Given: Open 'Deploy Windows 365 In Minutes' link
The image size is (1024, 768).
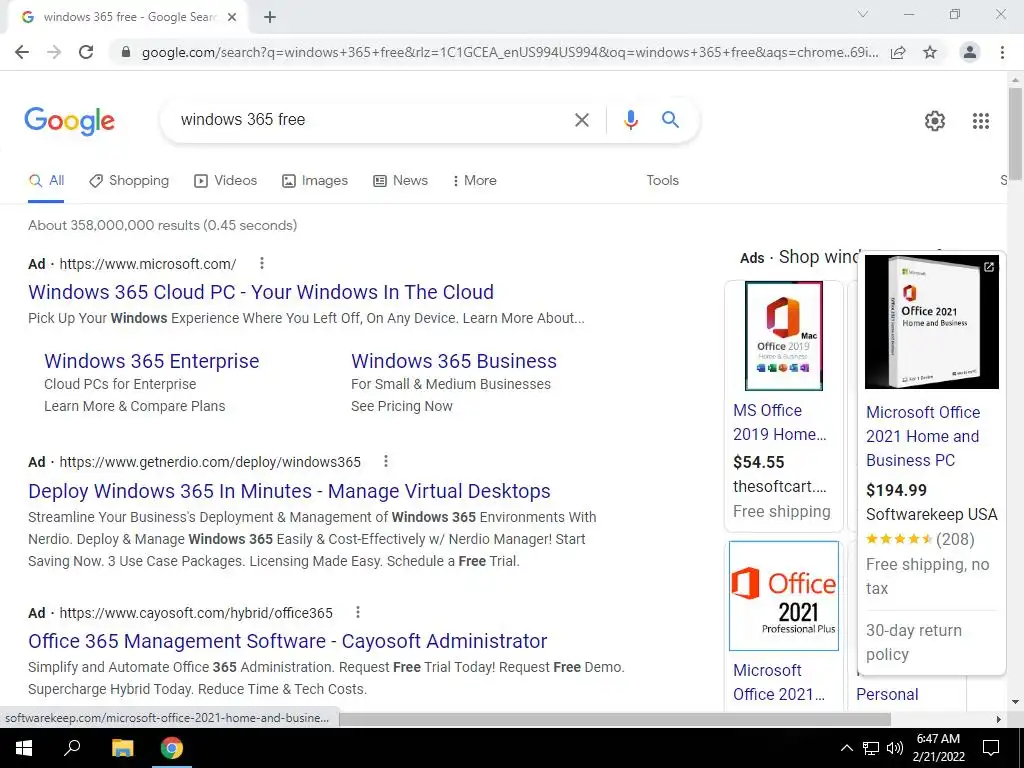Looking at the screenshot, I should point(289,490).
